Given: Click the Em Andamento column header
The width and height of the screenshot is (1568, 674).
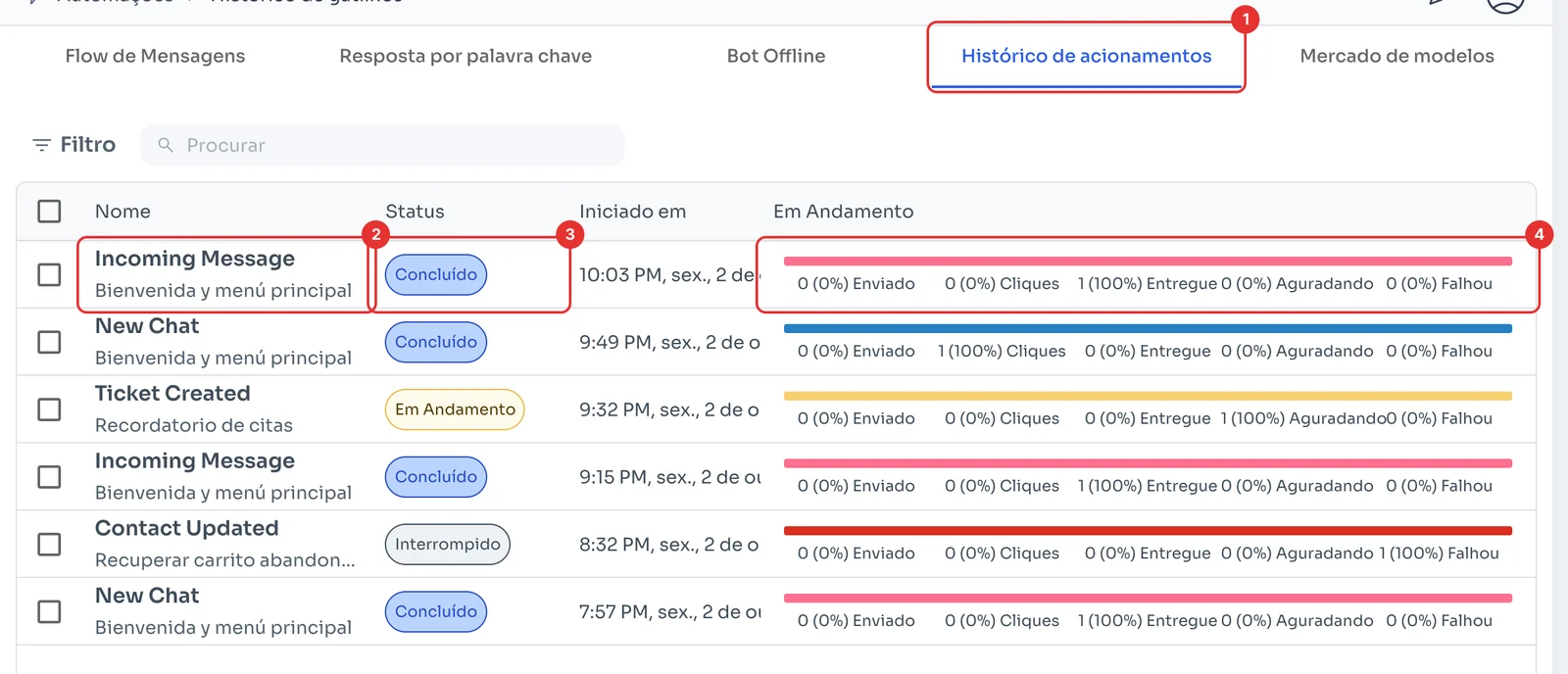Looking at the screenshot, I should pyautogui.click(x=843, y=212).
